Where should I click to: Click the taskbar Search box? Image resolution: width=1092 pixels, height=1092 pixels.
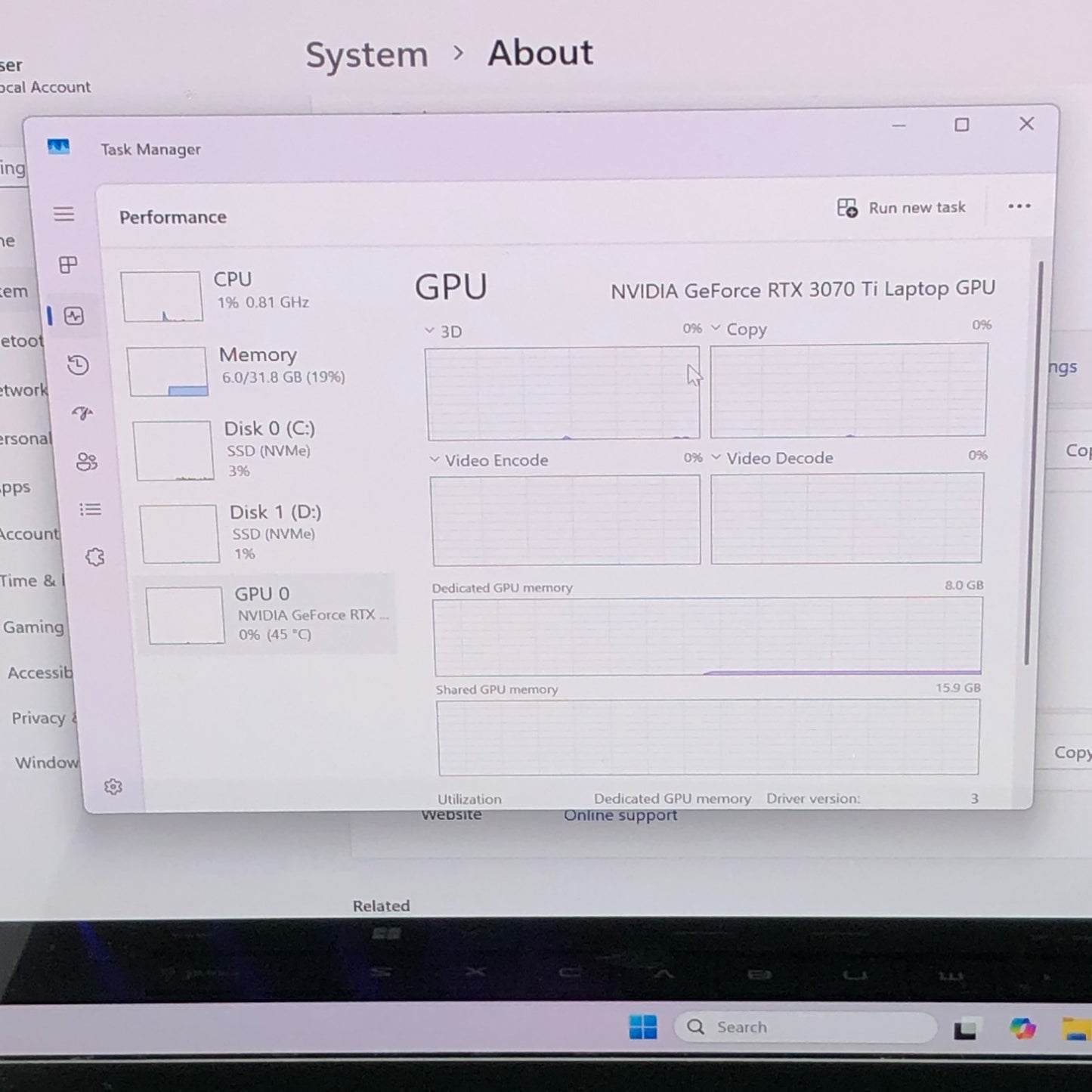pyautogui.click(x=806, y=1027)
